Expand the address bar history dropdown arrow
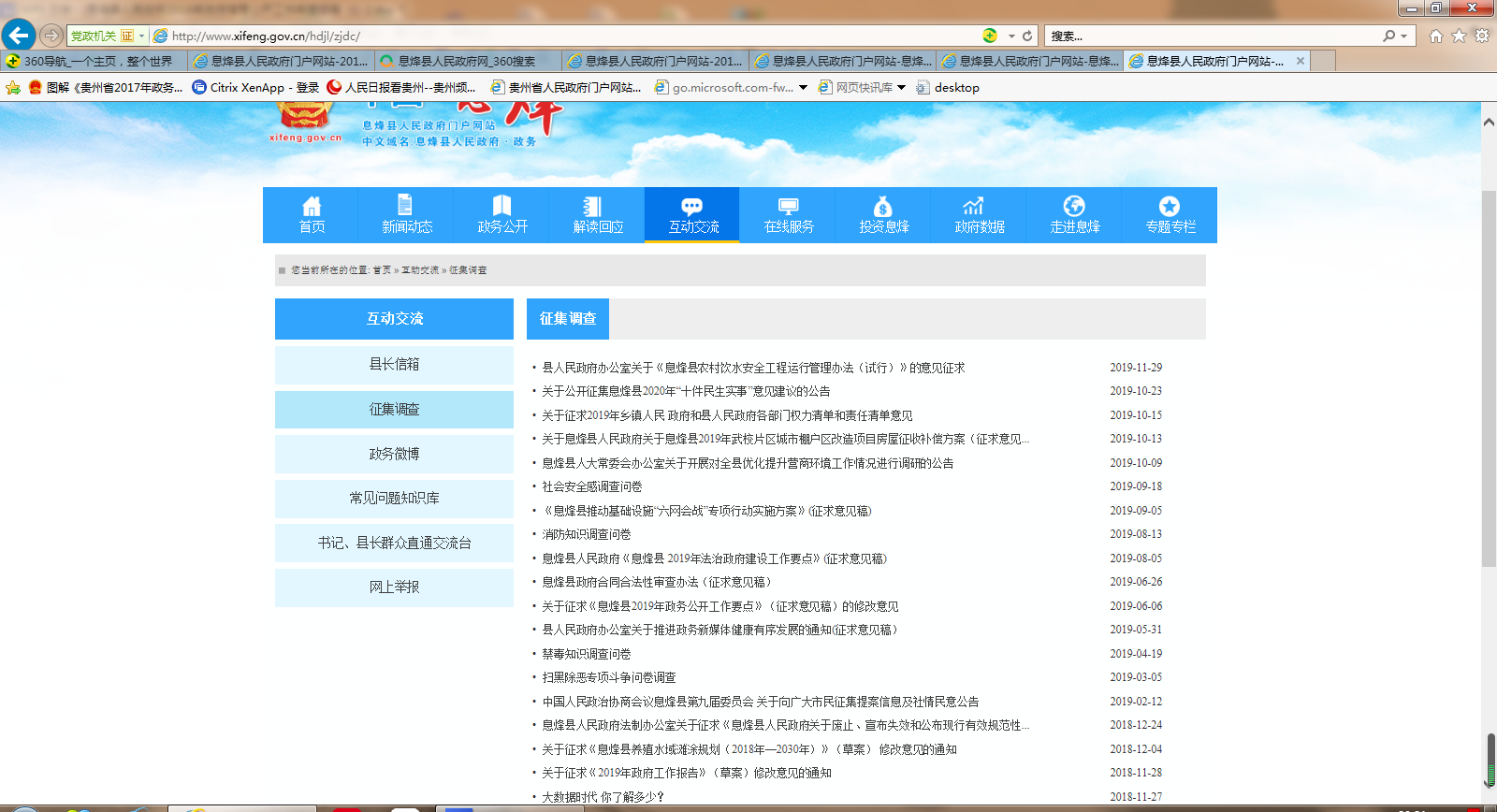Viewport: 1497px width, 812px height. point(1011,36)
